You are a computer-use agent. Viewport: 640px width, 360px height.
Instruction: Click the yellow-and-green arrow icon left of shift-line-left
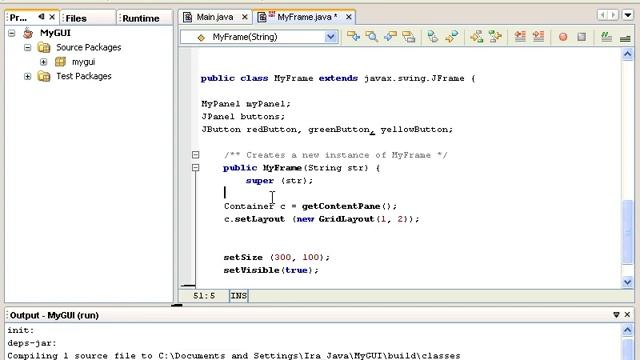(495, 37)
